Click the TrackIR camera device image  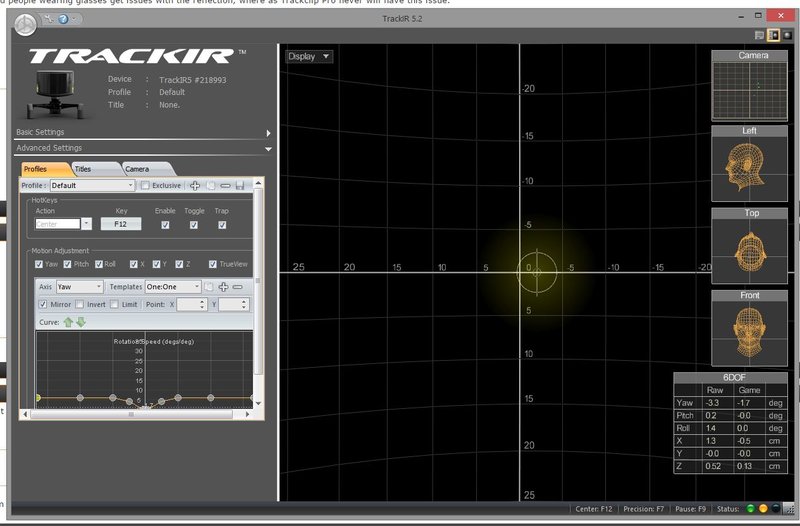click(x=55, y=94)
